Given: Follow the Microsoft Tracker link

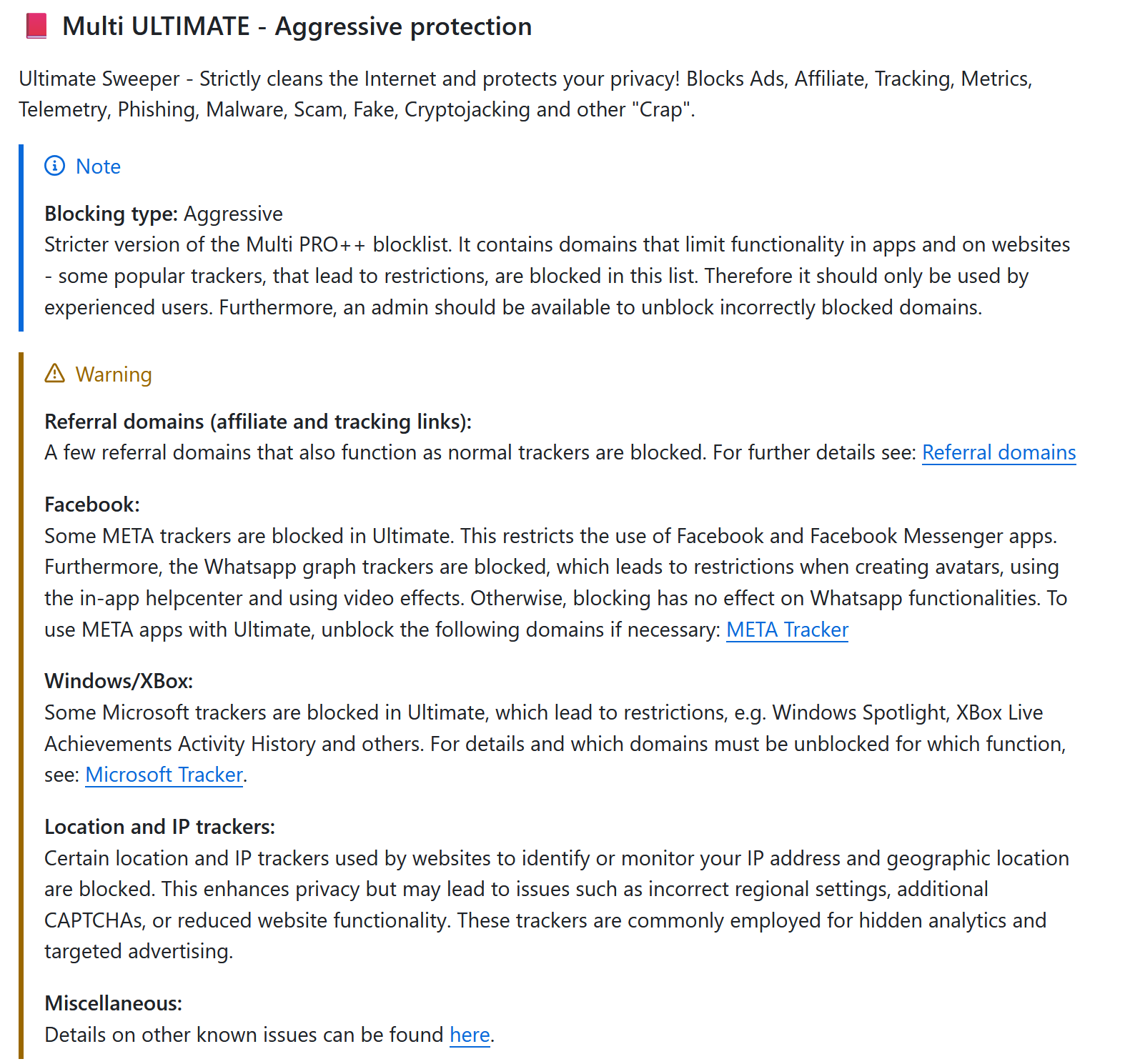Looking at the screenshot, I should click(x=164, y=775).
